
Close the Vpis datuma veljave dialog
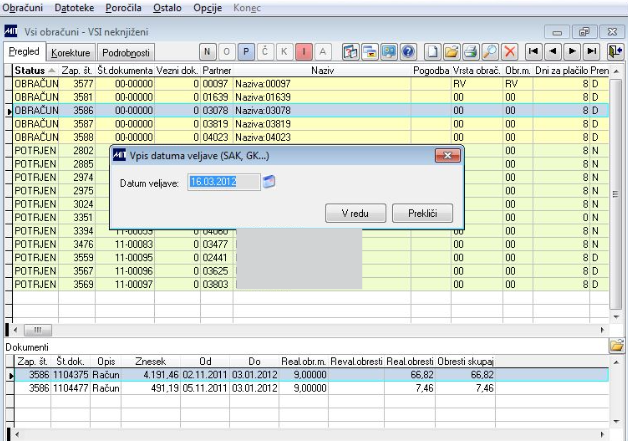coord(447,155)
